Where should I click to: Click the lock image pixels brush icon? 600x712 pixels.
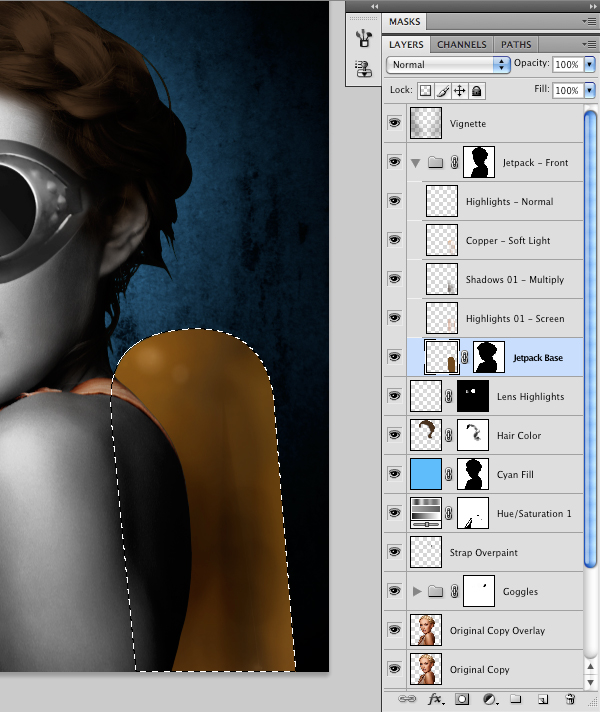click(x=443, y=91)
